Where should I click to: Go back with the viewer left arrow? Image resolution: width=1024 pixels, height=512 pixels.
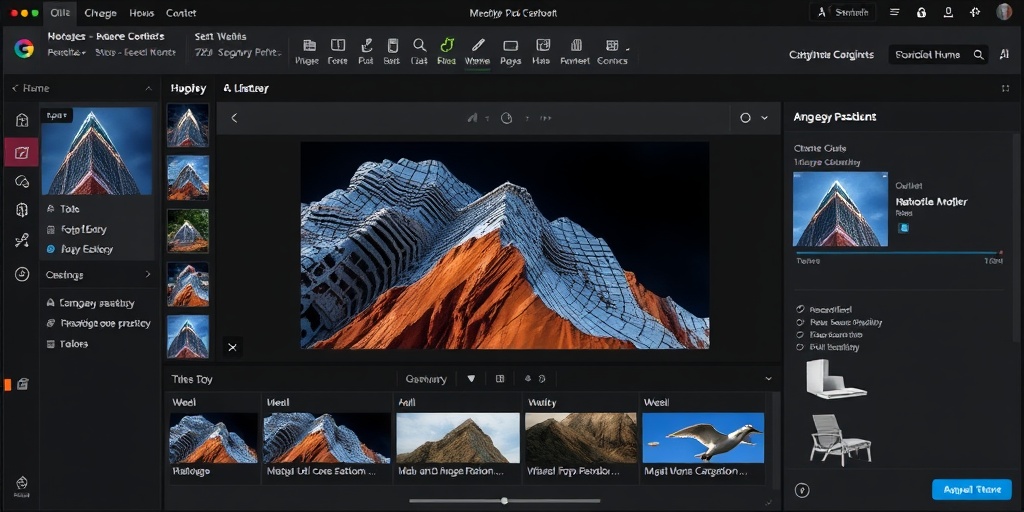point(234,118)
